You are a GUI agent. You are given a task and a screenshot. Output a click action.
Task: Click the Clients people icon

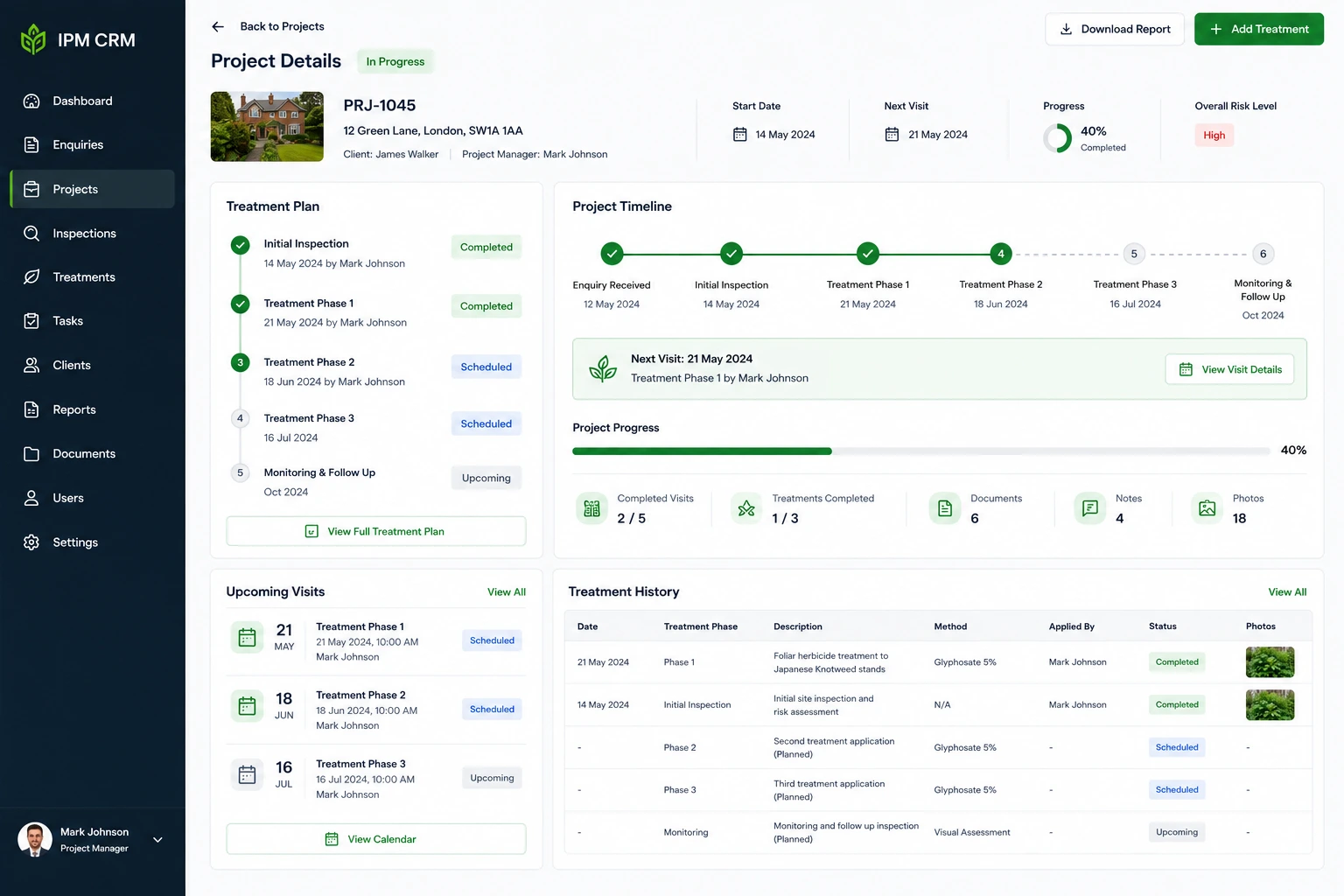tap(31, 365)
